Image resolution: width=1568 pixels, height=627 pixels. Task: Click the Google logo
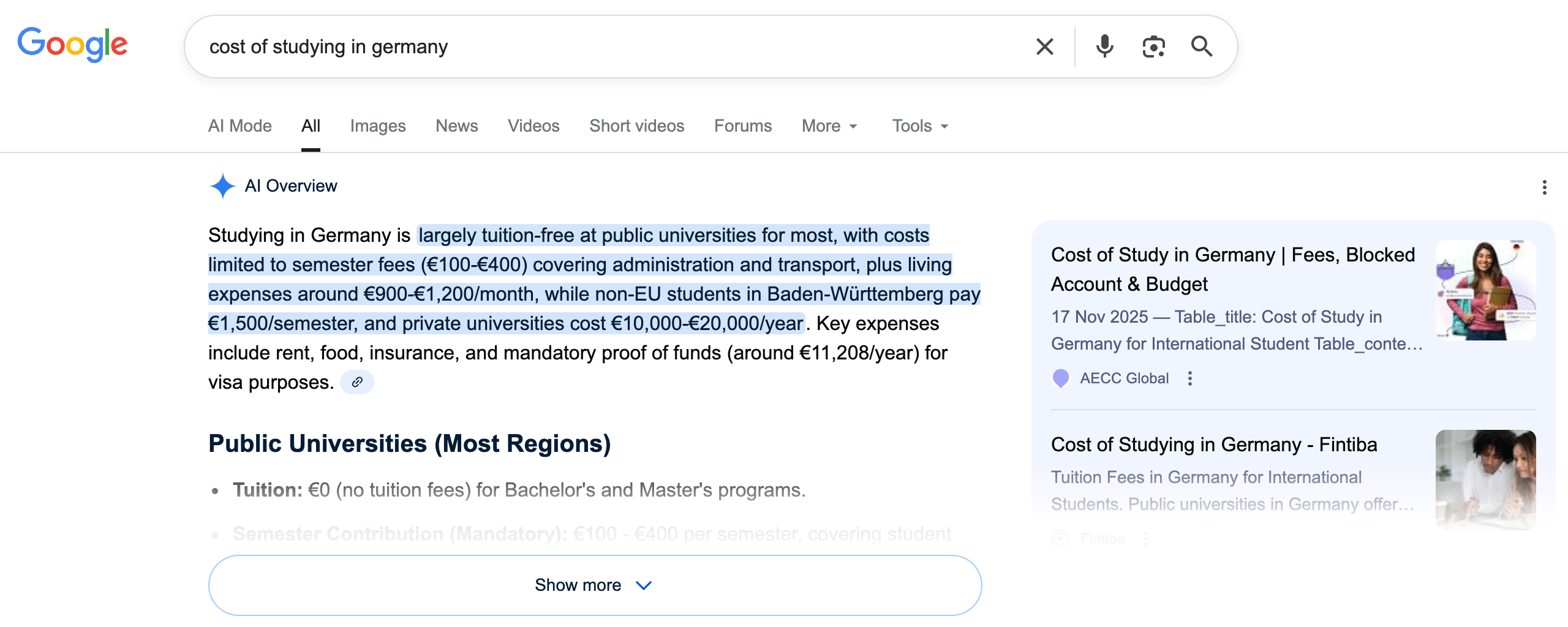pos(72,44)
